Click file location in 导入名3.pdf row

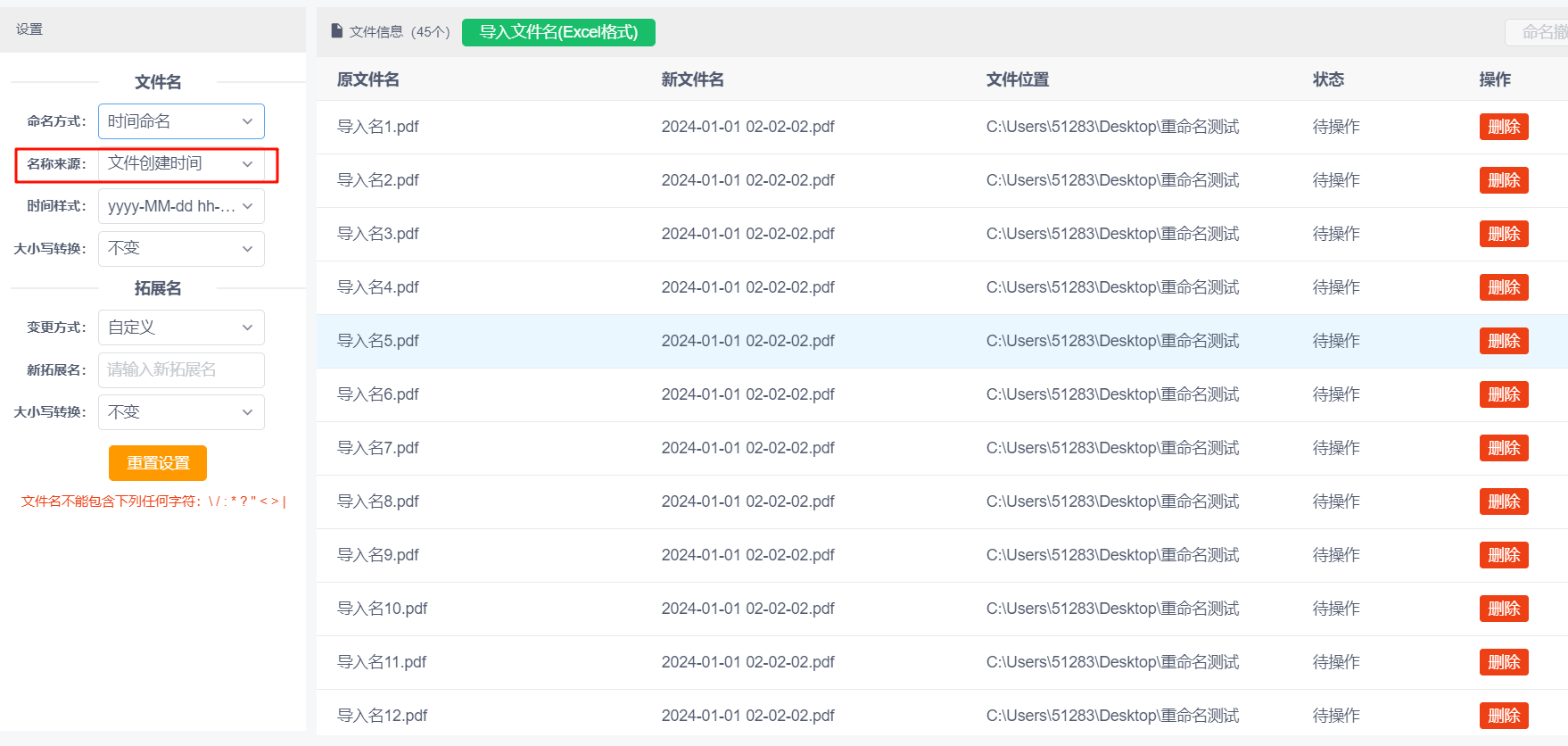(1112, 234)
